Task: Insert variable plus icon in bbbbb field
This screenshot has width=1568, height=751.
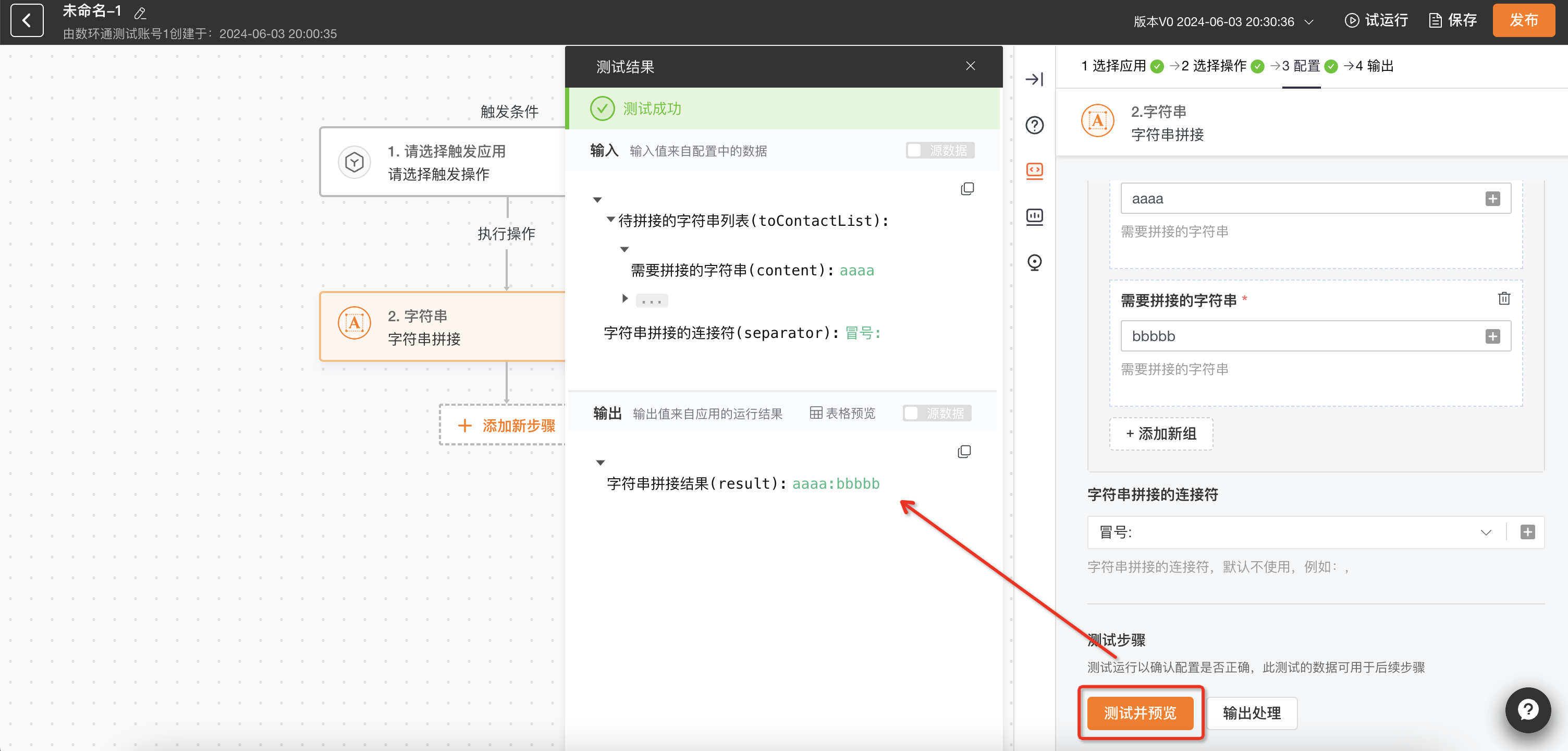Action: pyautogui.click(x=1492, y=336)
